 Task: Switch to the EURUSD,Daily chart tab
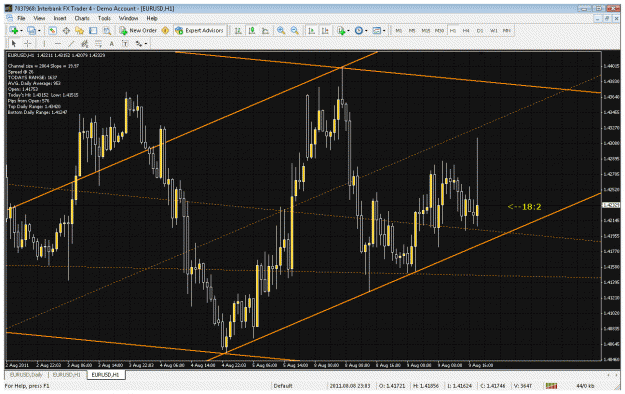[26, 375]
